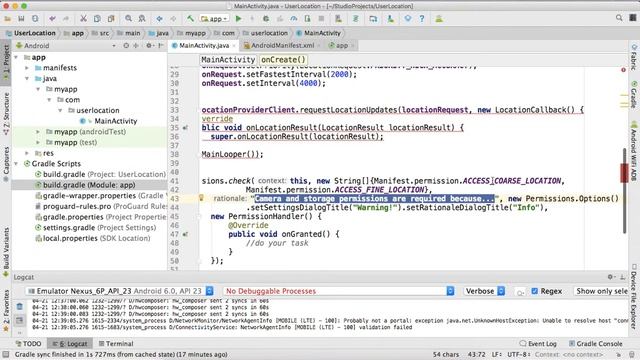640x360 pixels.
Task: Click the editor vertical scrollbar thumb
Action: [624, 191]
